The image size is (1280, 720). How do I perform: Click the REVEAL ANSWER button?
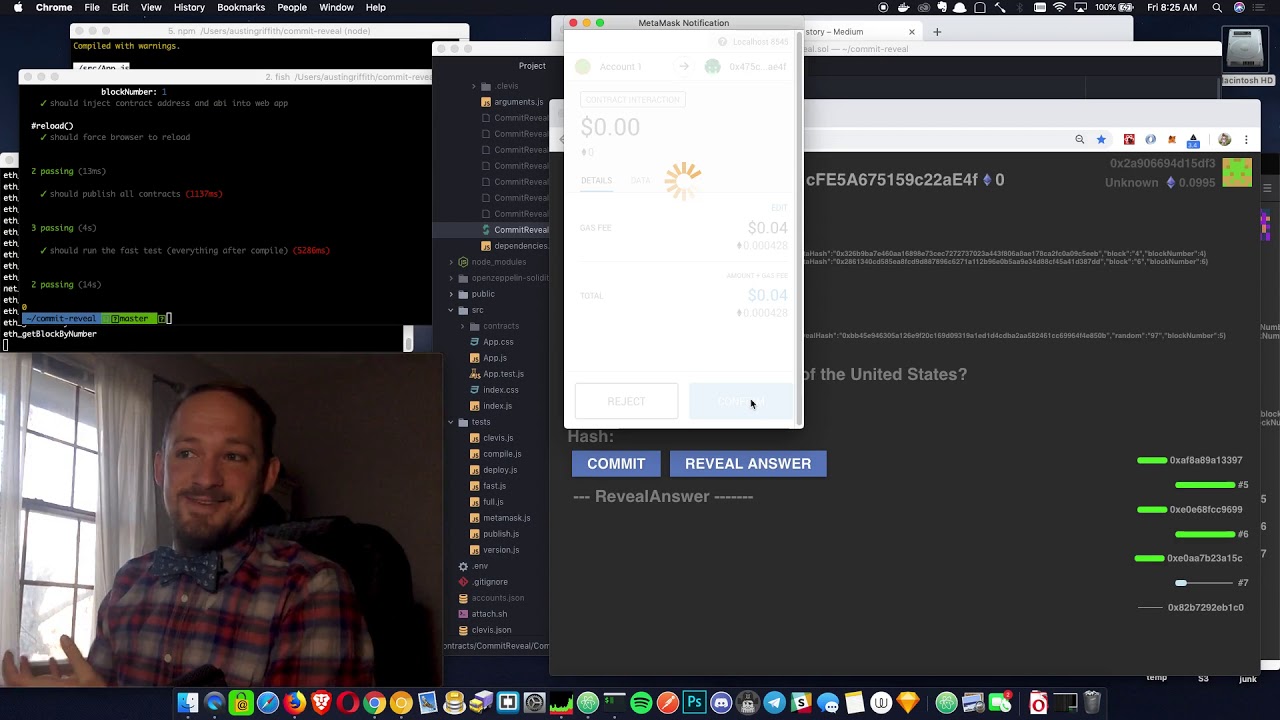748,463
